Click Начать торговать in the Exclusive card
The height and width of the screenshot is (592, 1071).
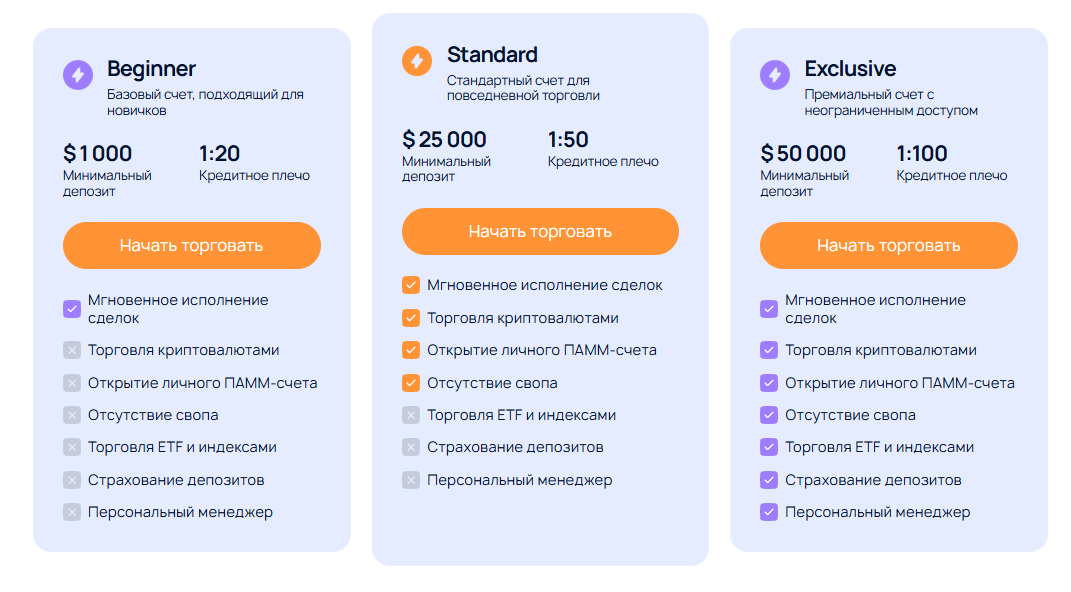tap(889, 245)
